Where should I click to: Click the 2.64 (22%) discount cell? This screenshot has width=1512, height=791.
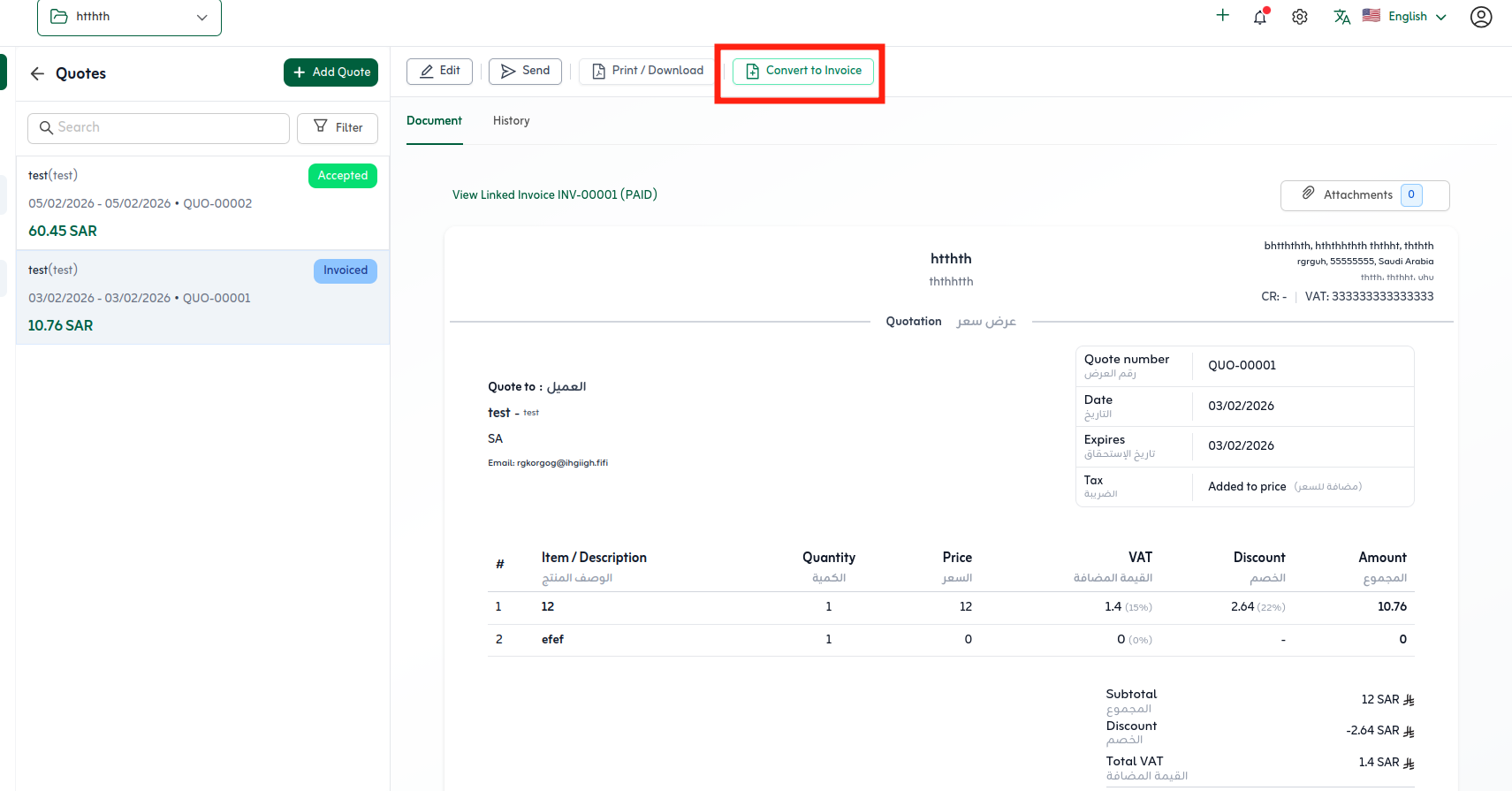point(1257,607)
